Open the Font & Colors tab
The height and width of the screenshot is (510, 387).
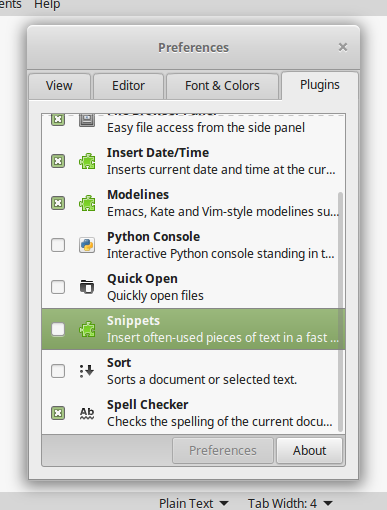point(222,86)
